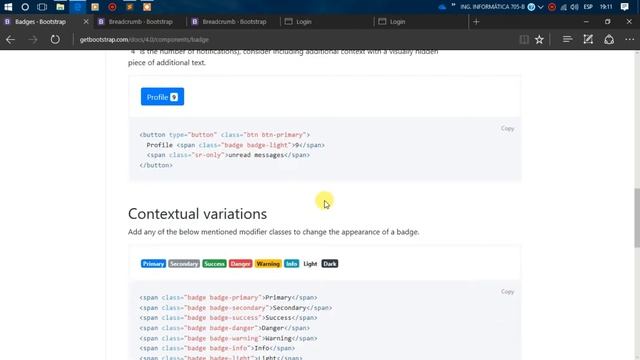Viewport: 640px width, 360px height.
Task: Refresh the current page
Action: [55, 40]
